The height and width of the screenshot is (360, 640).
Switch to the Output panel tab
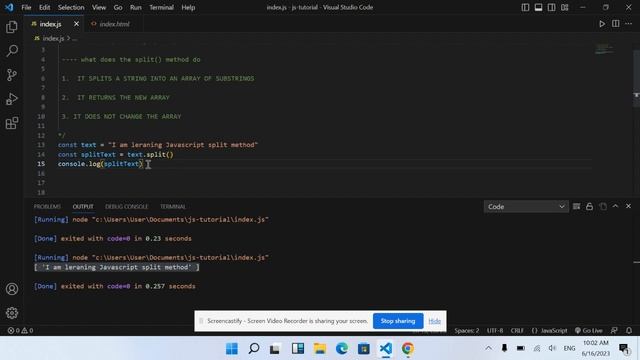pos(83,207)
